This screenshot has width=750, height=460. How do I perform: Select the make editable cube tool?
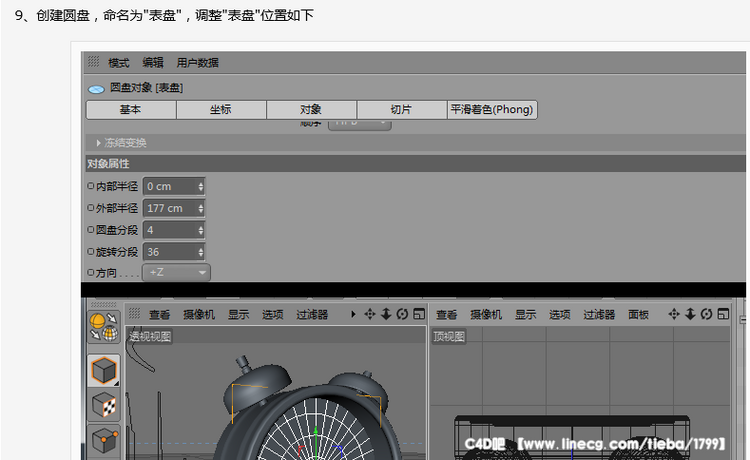coord(104,371)
